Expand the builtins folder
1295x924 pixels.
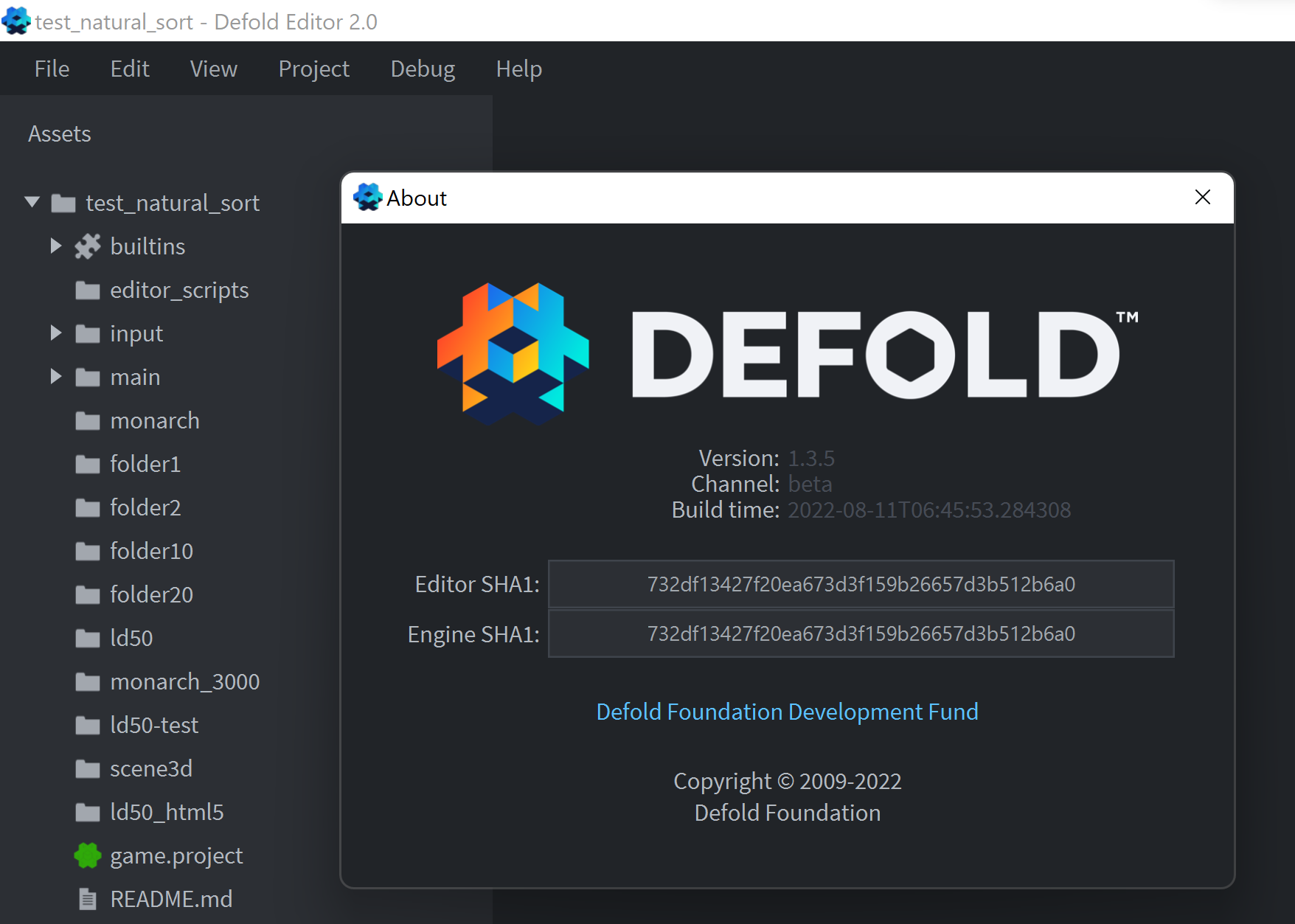pos(56,246)
